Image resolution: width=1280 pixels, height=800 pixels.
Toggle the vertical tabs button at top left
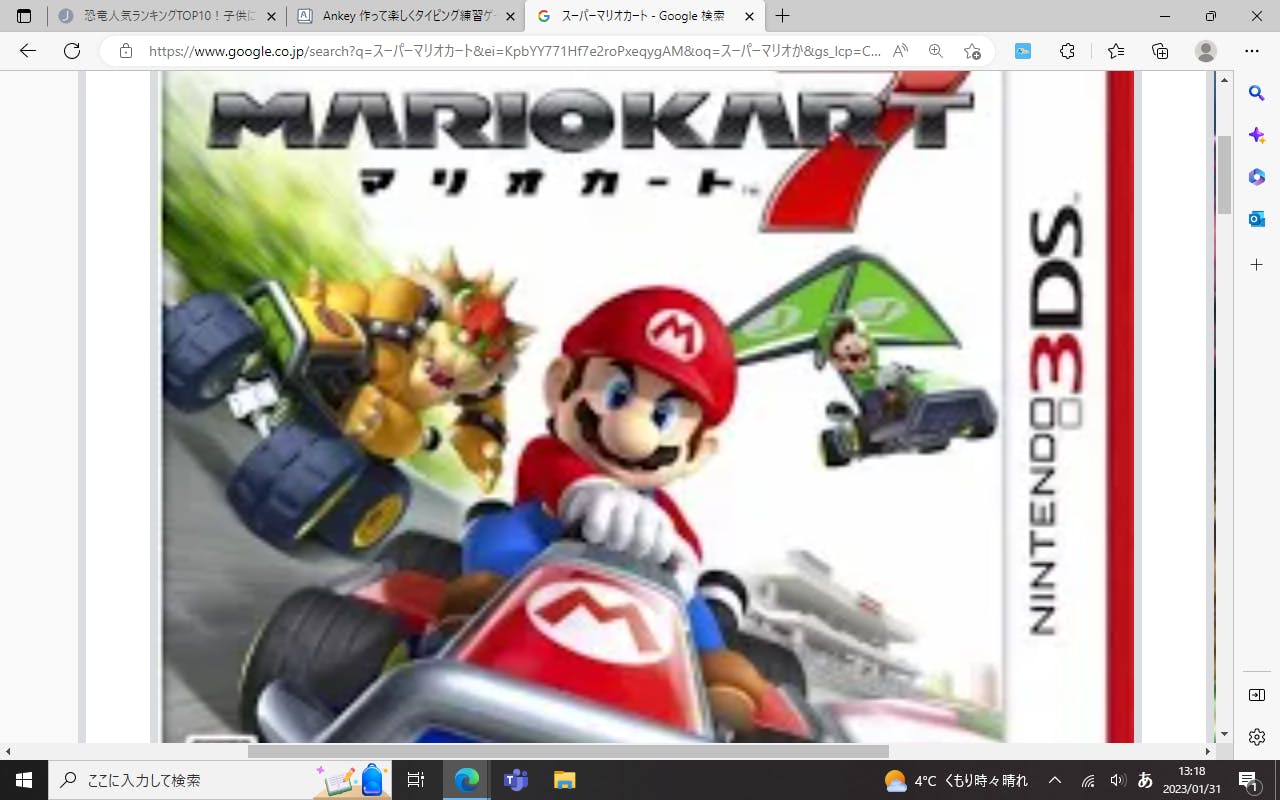click(24, 16)
